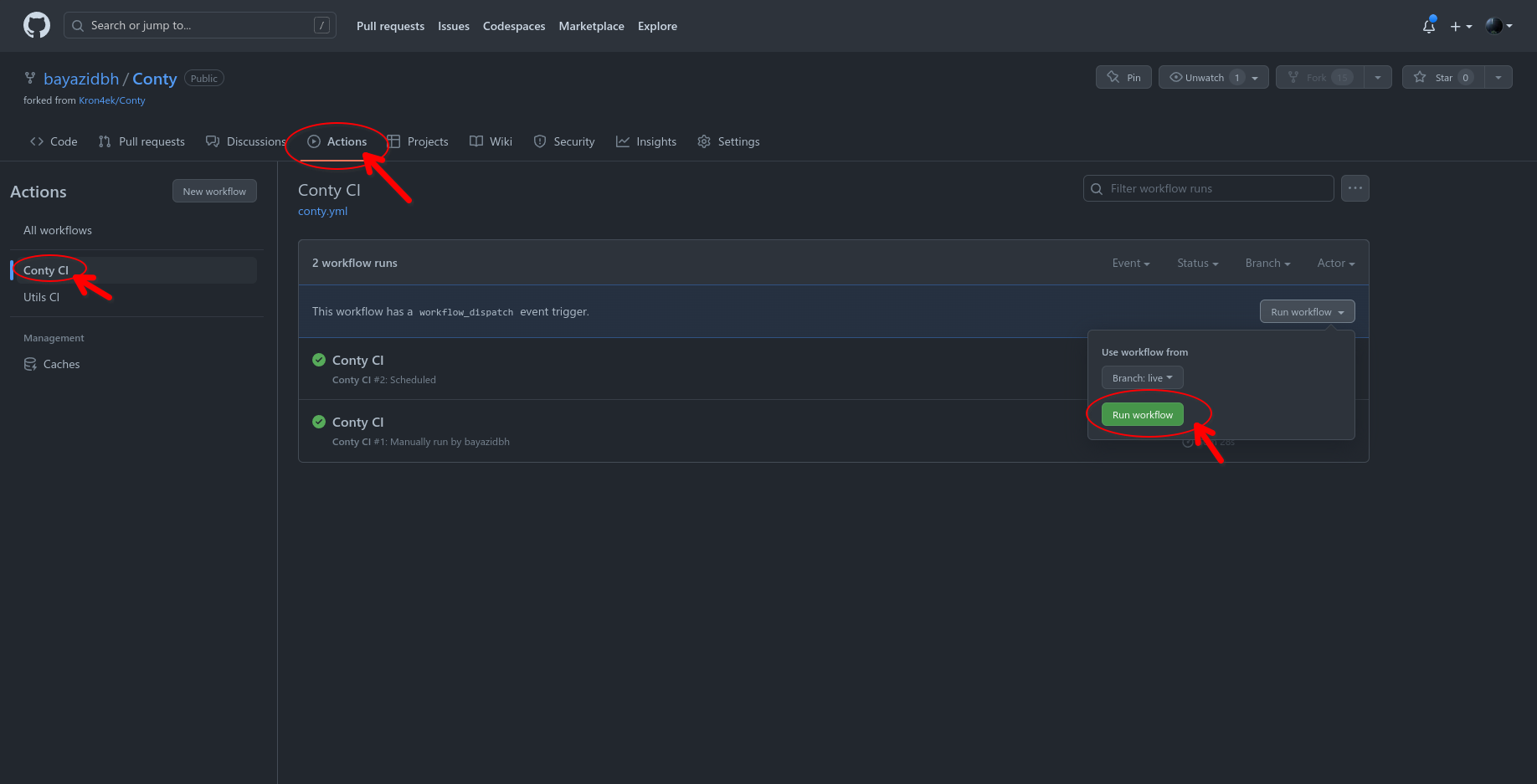Open Conty repository name link

[155, 79]
